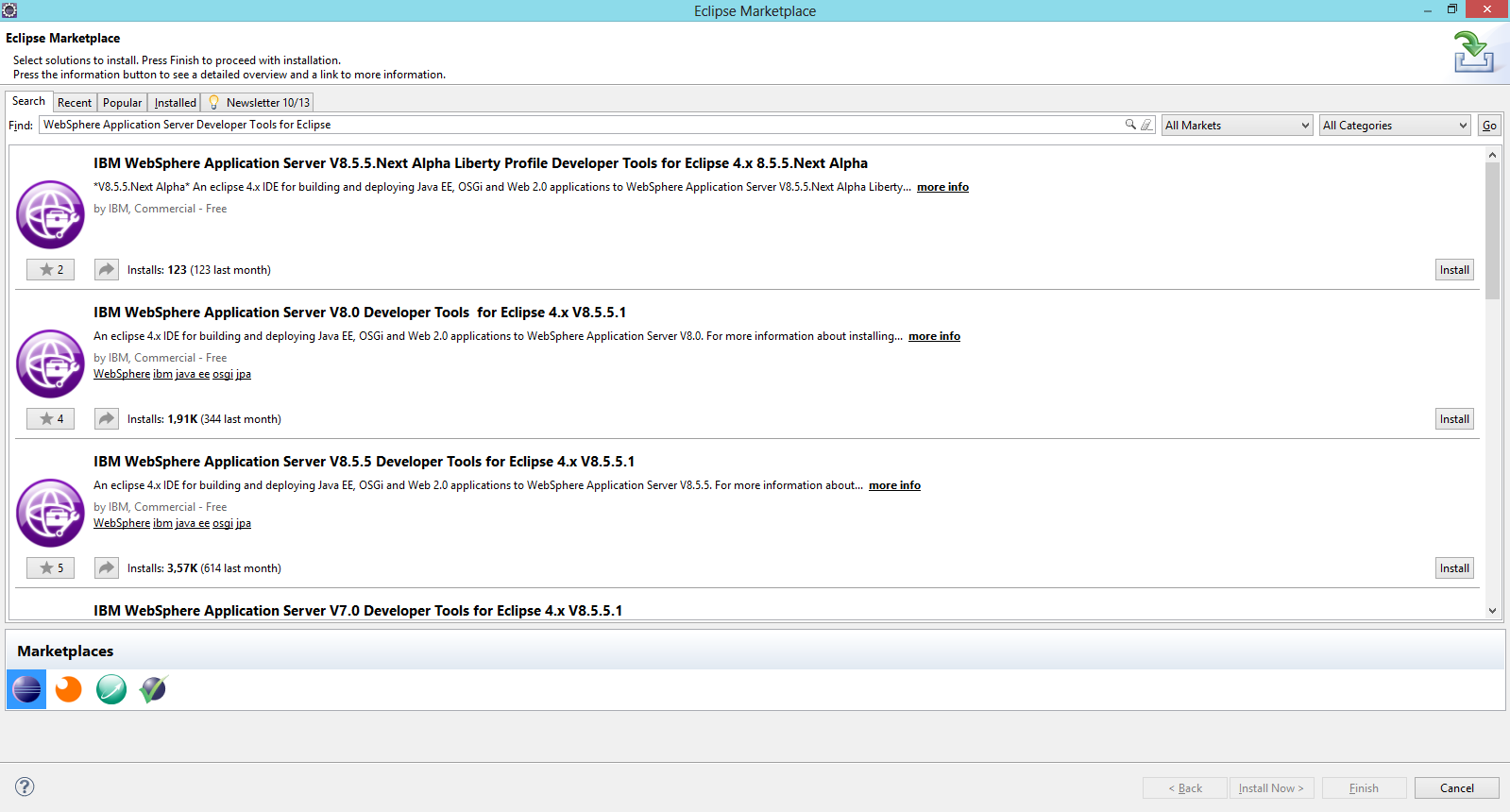Viewport: 1510px width, 812px height.
Task: Open the V8.5.5 Developer Tools title
Action: pos(364,462)
